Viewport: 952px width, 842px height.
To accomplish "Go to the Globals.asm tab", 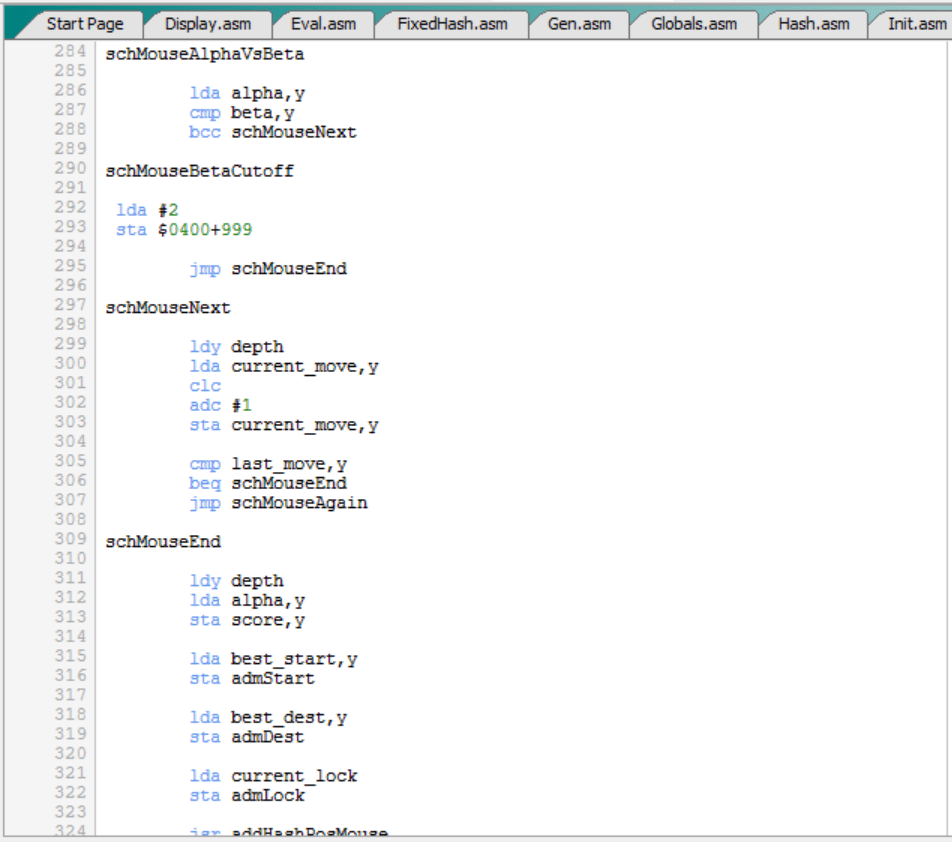I will click(x=693, y=24).
